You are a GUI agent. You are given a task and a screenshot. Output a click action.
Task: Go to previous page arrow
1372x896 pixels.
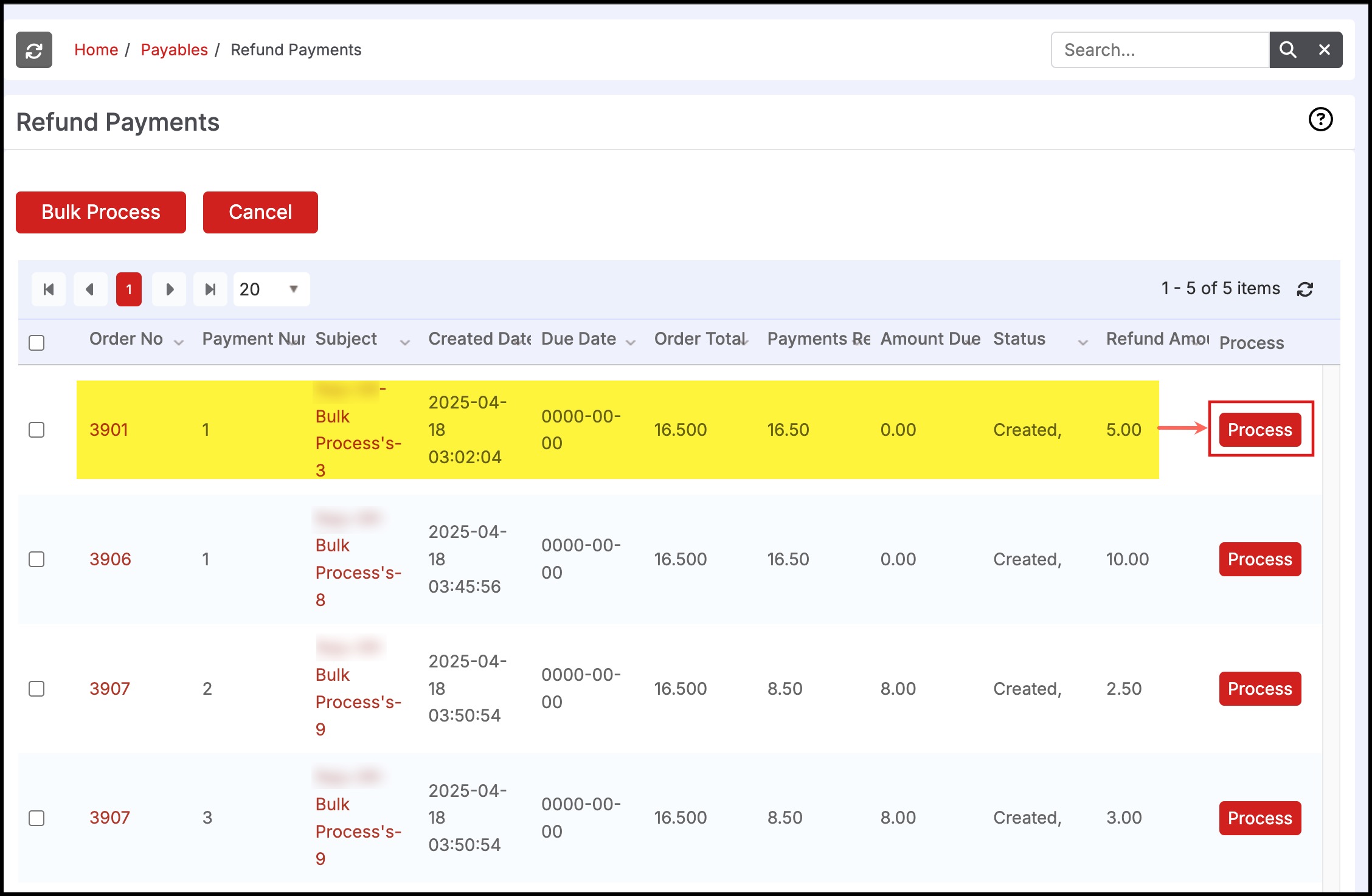click(90, 289)
